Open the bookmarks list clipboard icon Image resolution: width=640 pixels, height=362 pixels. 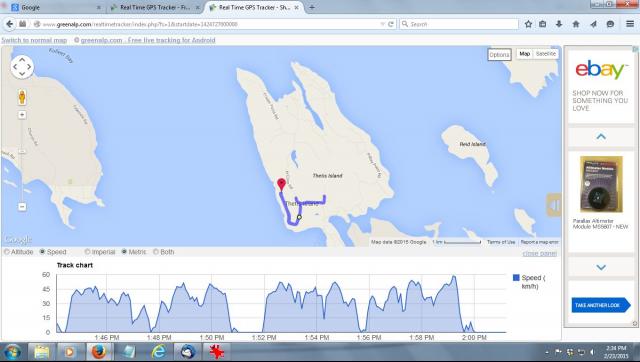(x=542, y=24)
